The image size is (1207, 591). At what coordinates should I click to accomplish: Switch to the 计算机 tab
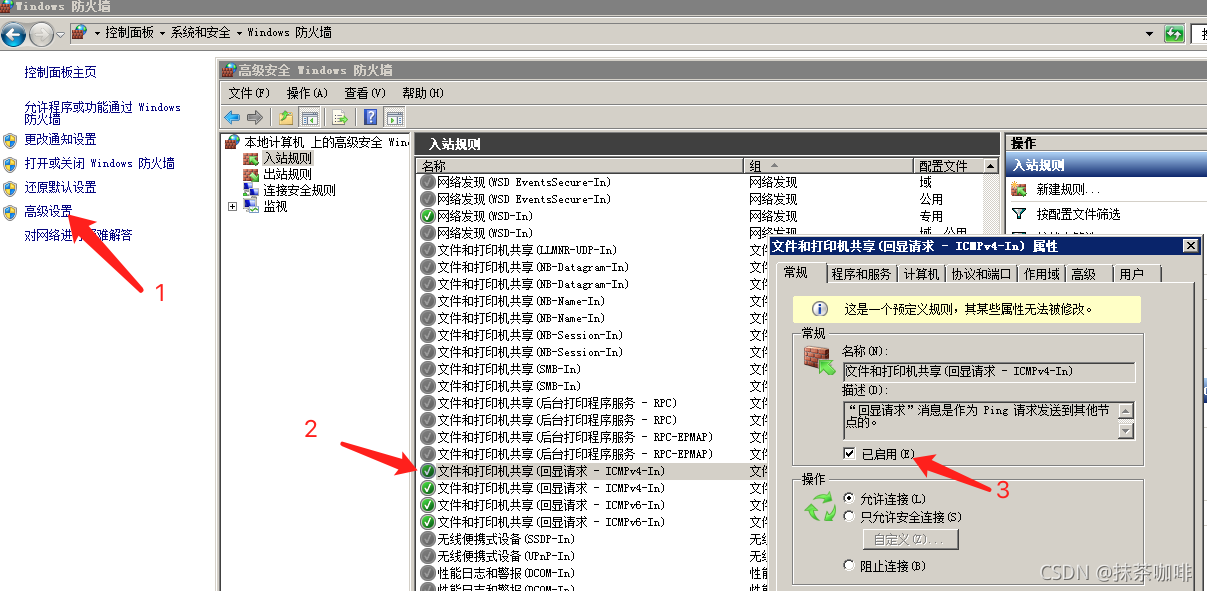921,274
